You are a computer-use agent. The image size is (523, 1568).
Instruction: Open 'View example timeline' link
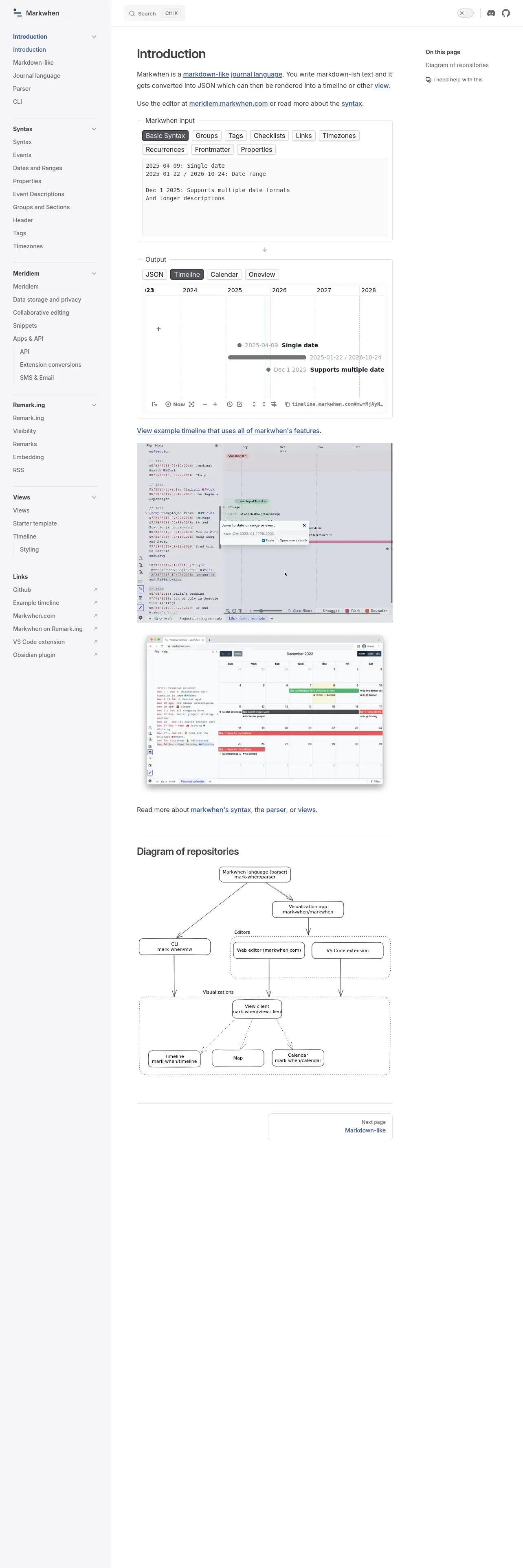point(229,431)
